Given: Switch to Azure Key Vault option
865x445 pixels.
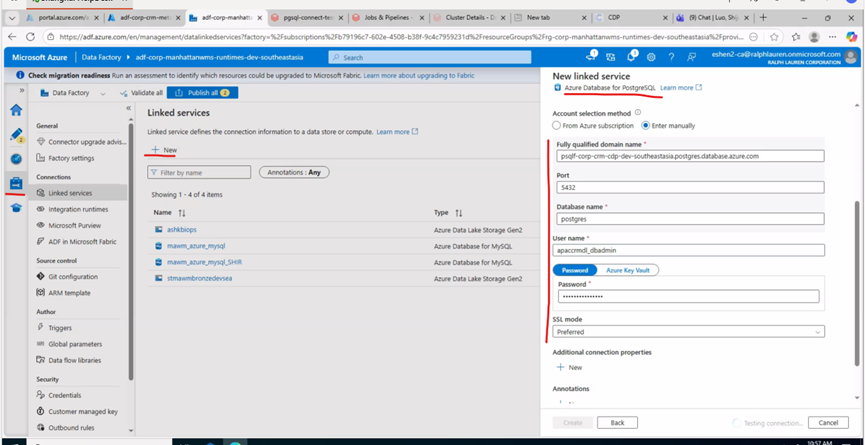Looking at the screenshot, I should pyautogui.click(x=627, y=270).
